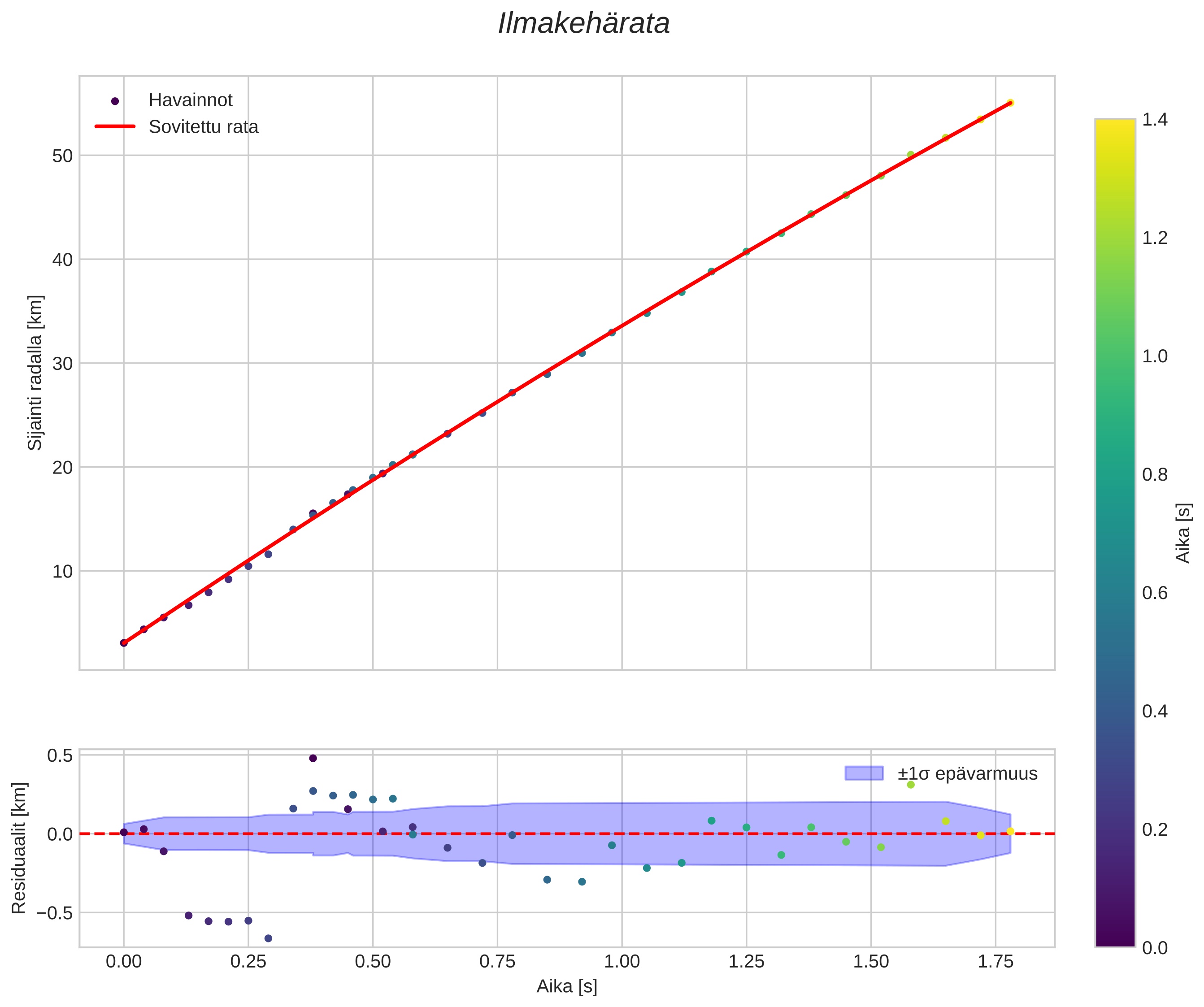Click the highest residual point near 0.5
The width and height of the screenshot is (1204, 1007).
(313, 758)
